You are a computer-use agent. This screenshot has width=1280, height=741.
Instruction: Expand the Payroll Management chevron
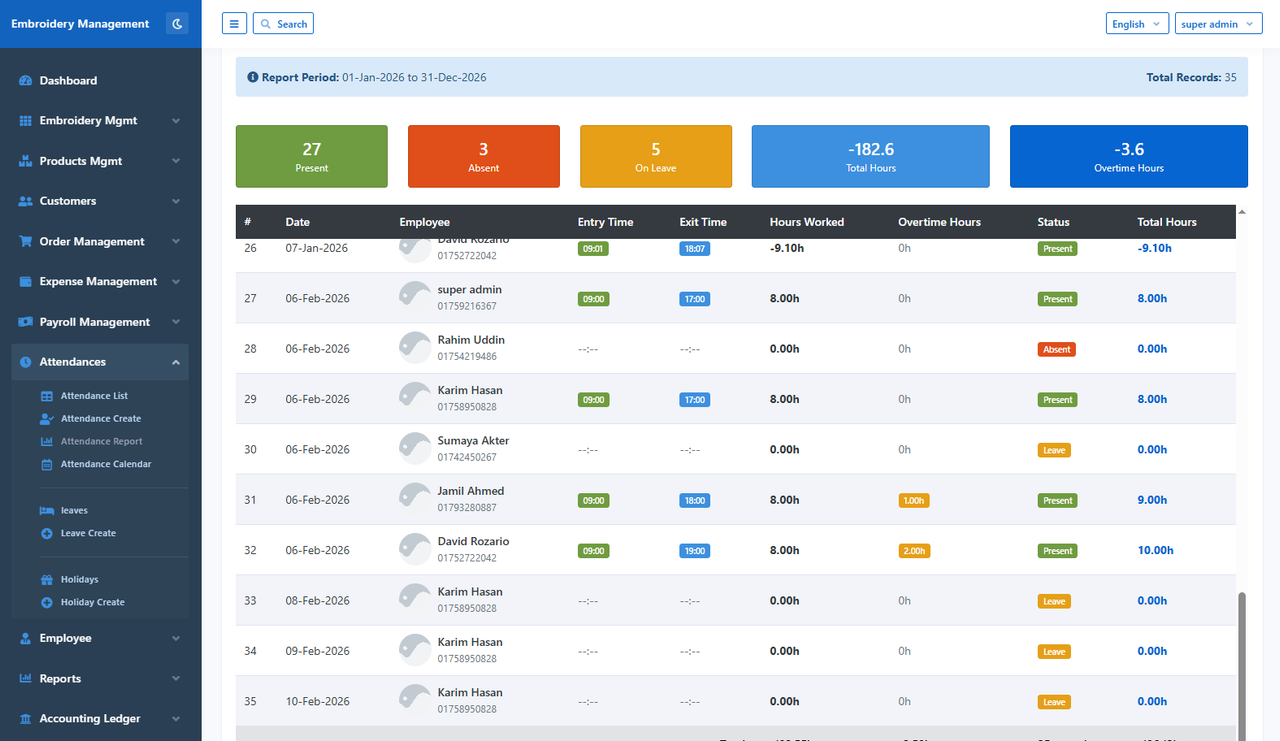(176, 322)
